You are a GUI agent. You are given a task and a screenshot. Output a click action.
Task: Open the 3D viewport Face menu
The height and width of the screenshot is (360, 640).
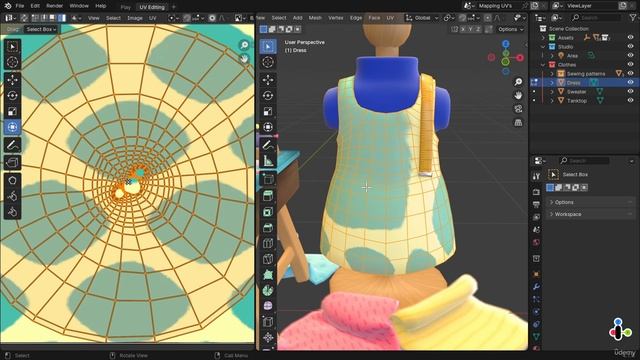tap(374, 18)
